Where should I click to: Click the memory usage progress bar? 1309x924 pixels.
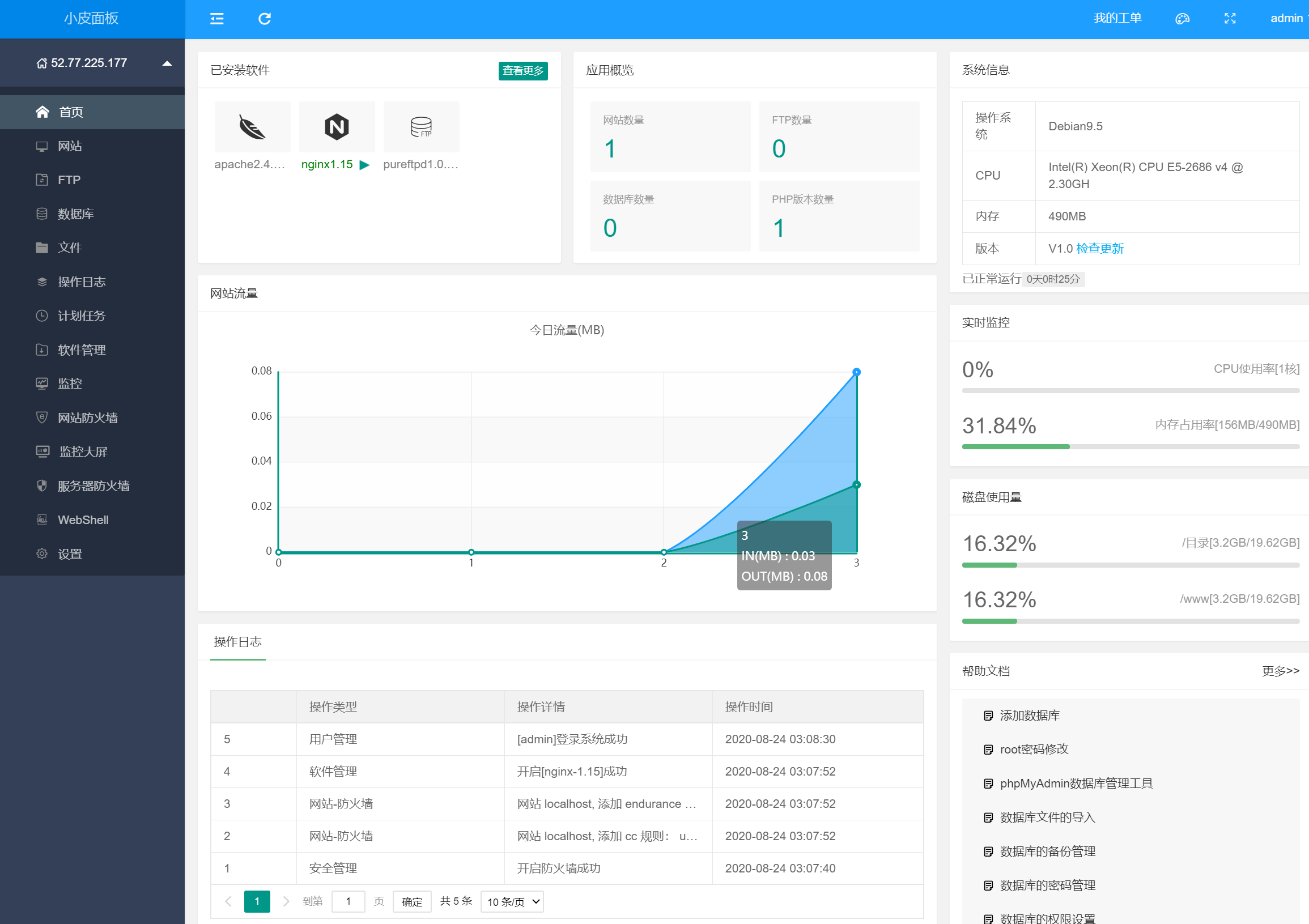(x=1130, y=447)
